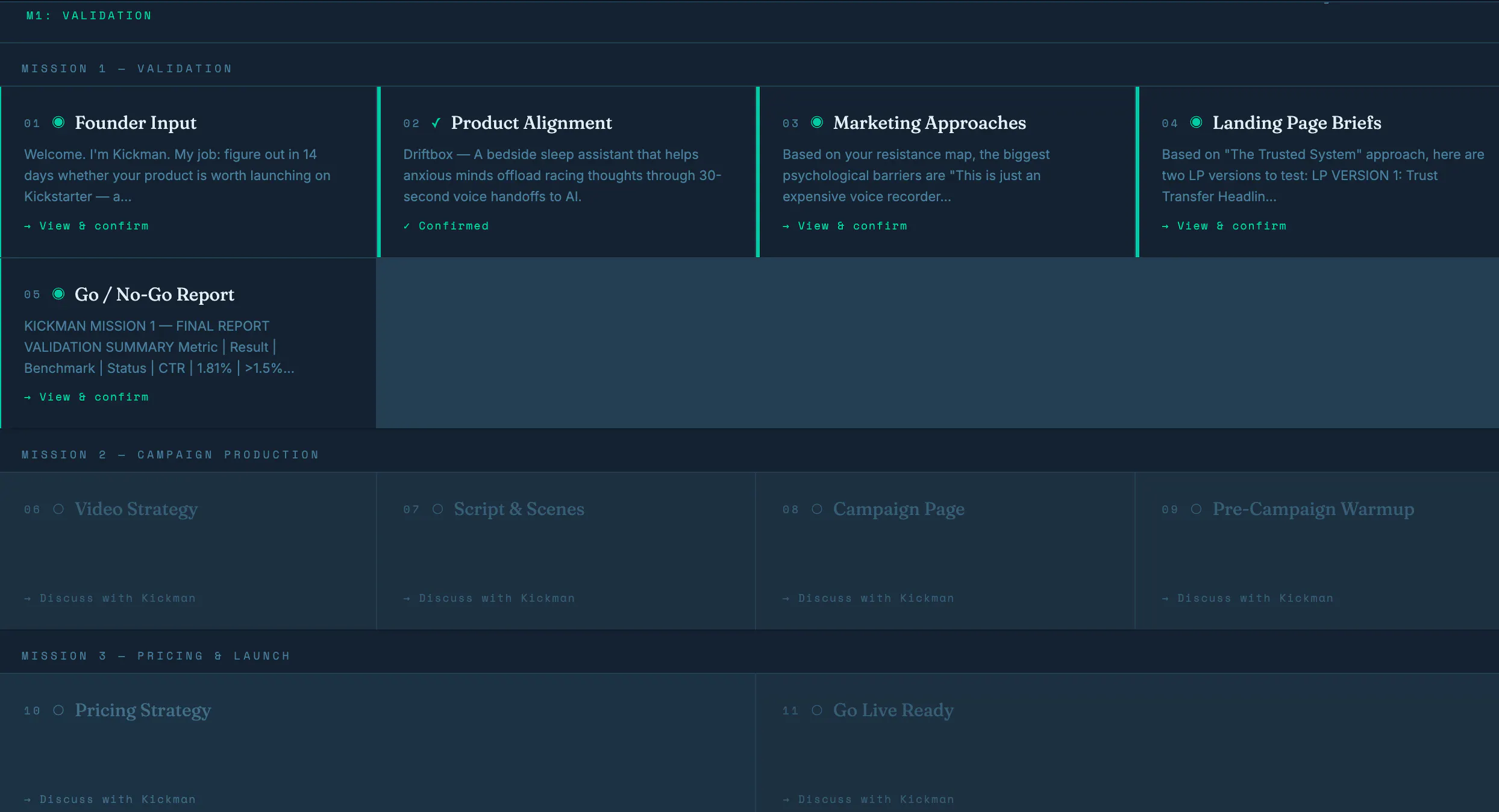Click the Kickman Mission 1 Final Report summary text
Image resolution: width=1499 pixels, height=812 pixels.
159,347
